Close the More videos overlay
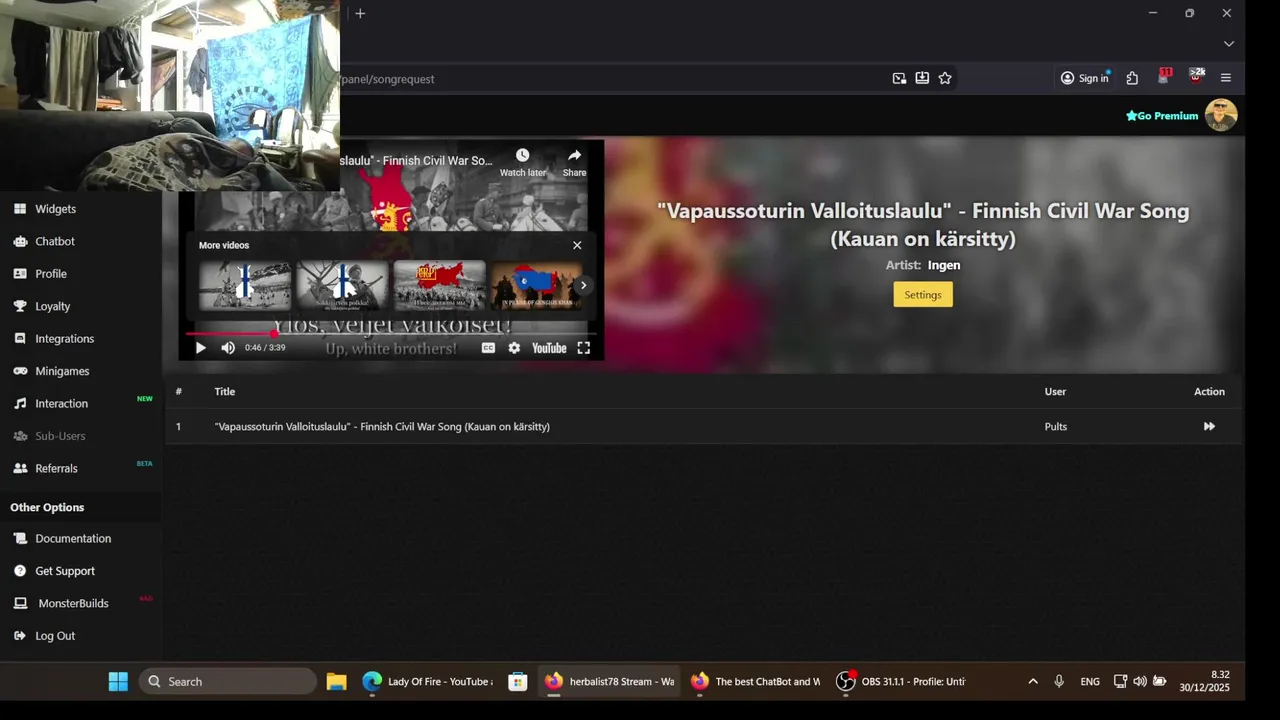This screenshot has height=720, width=1280. [x=577, y=245]
